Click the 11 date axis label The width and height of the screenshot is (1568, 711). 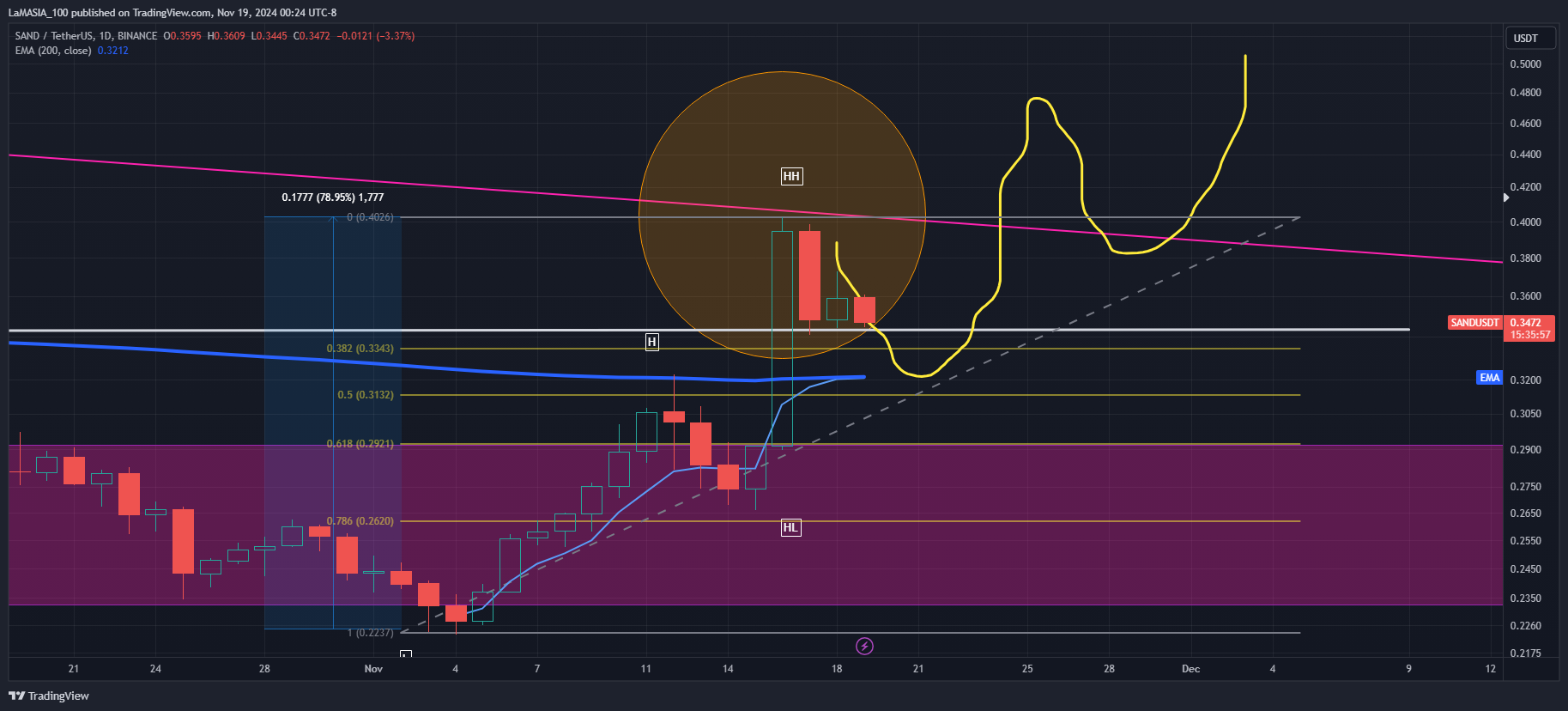tap(645, 669)
